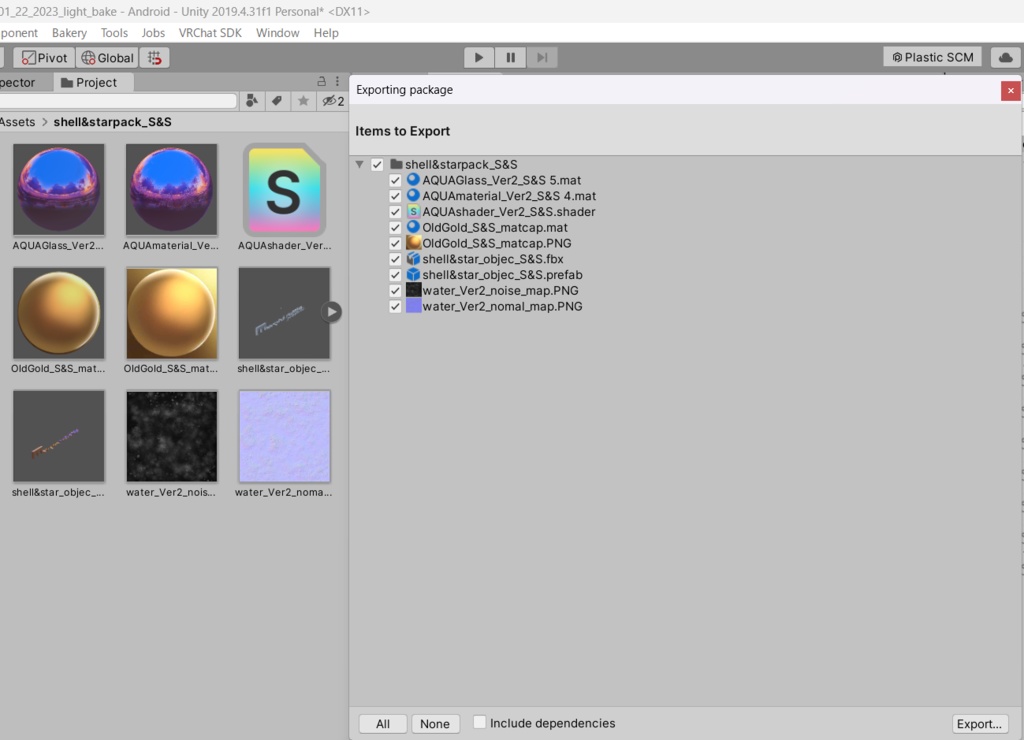Open the Window menu

tap(278, 33)
